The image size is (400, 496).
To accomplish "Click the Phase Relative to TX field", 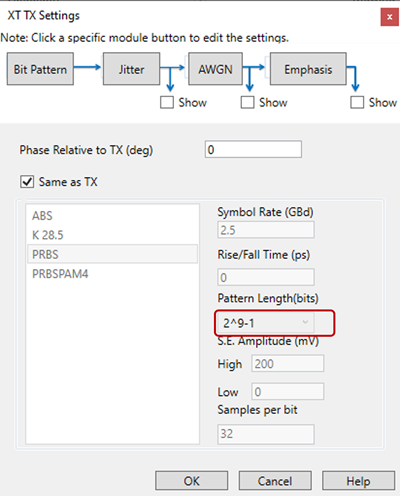I will click(253, 149).
